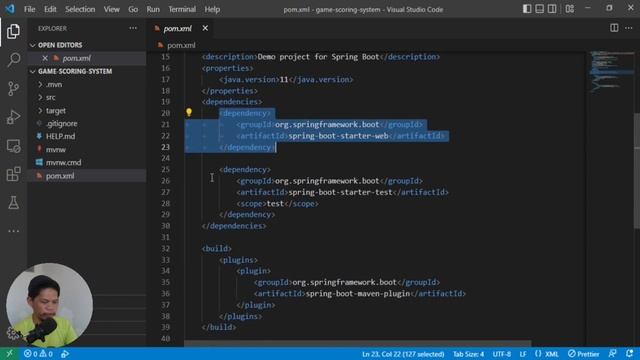Click the remote window status bar icon
Screen dimensions: 640x360
click(9, 353)
